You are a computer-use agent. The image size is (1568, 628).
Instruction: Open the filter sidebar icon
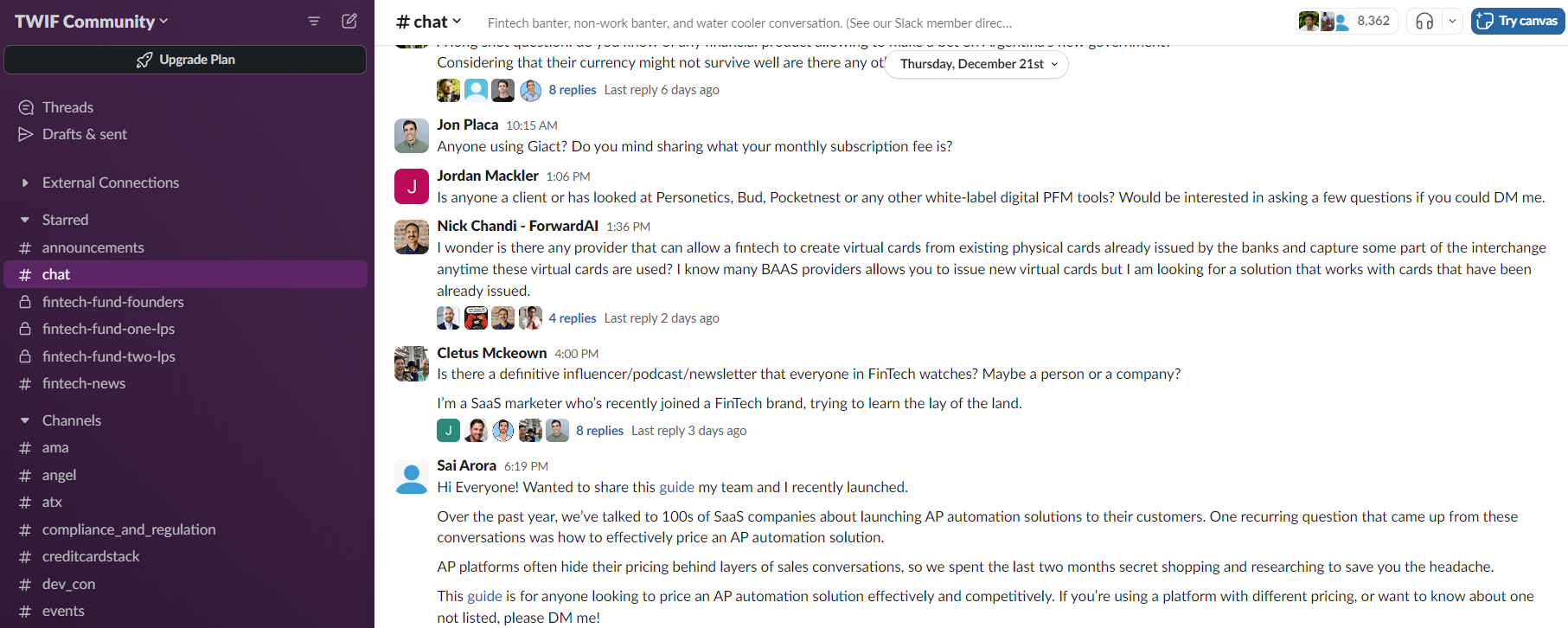click(314, 21)
